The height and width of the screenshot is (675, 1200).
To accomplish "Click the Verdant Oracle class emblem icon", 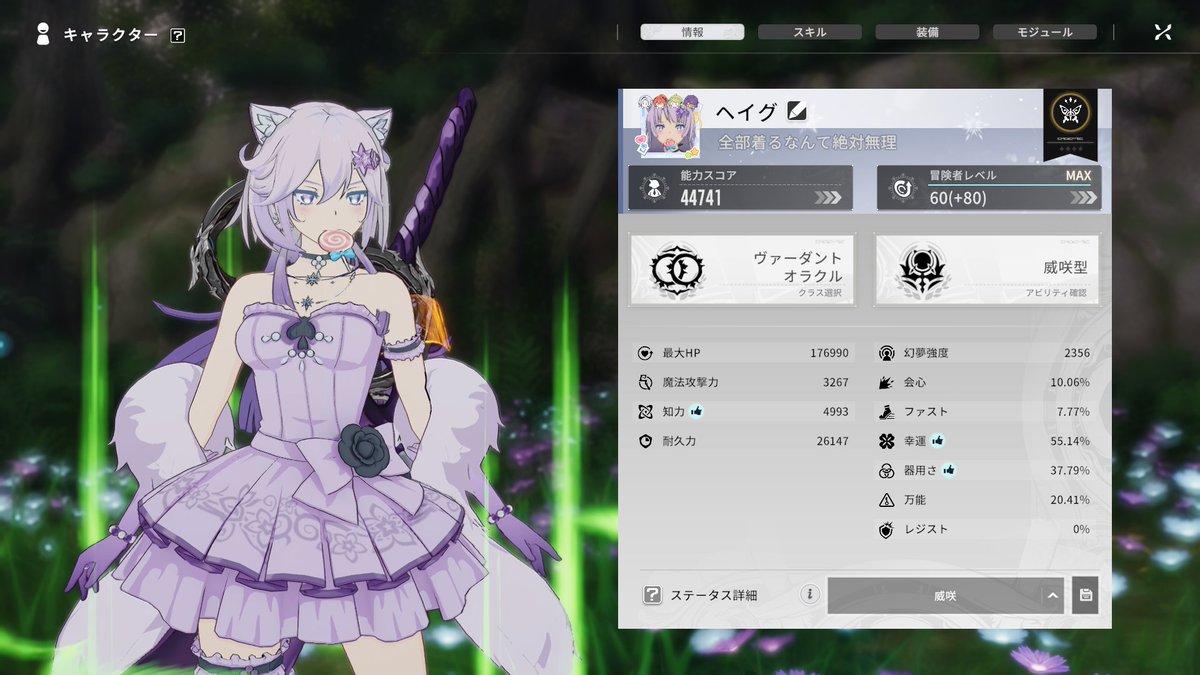I will coord(678,270).
